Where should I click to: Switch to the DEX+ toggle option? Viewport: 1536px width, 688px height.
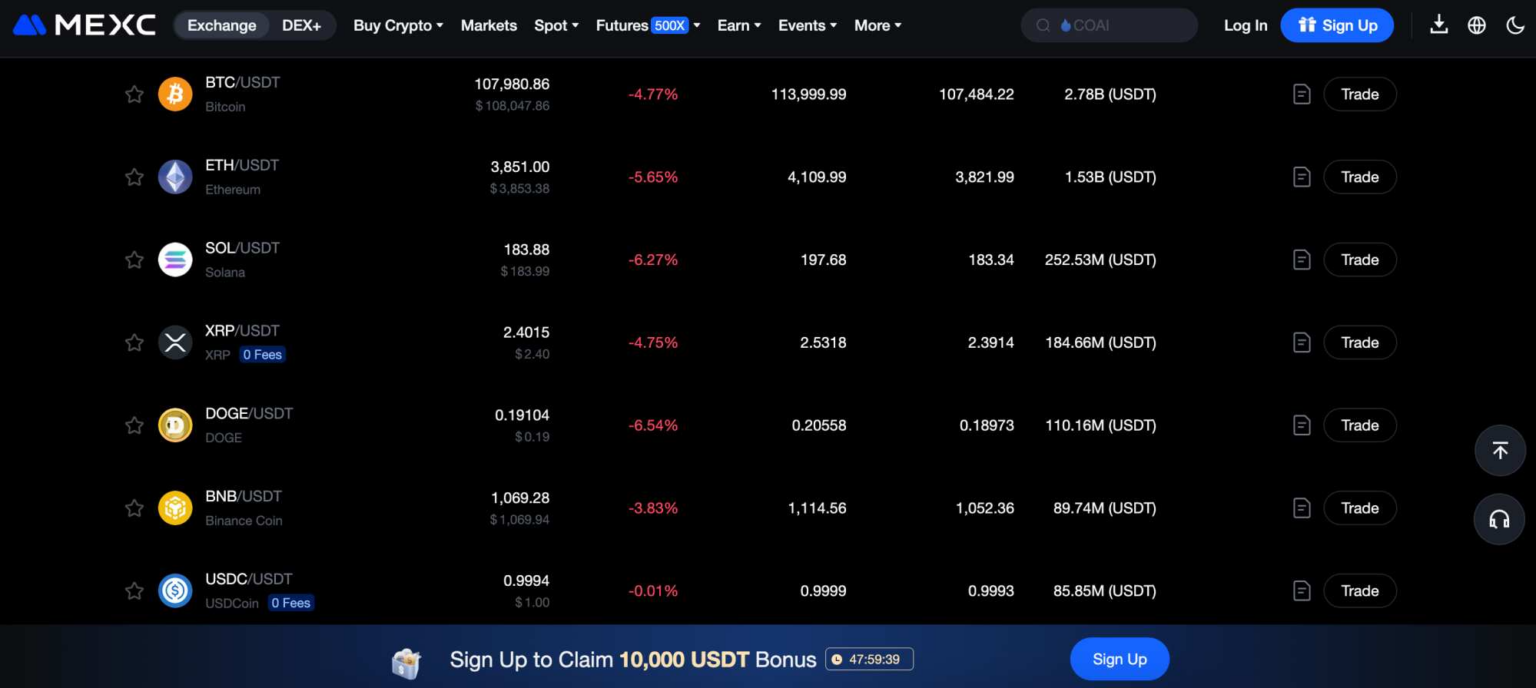(x=301, y=25)
